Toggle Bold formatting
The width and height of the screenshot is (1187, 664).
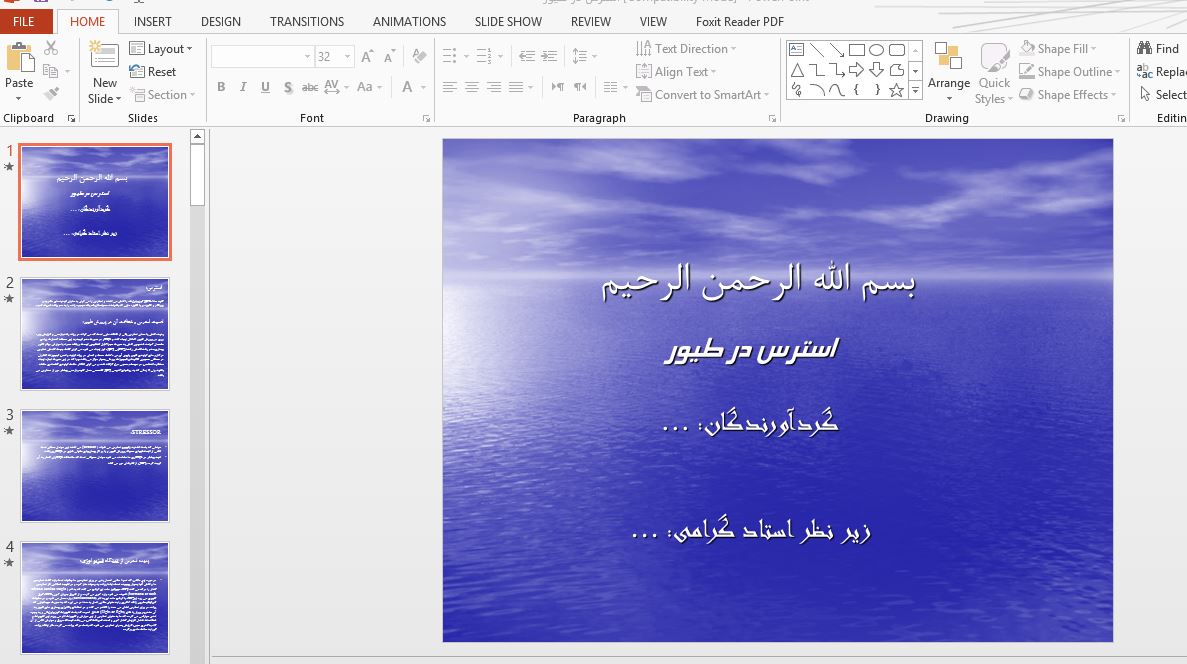coord(221,87)
